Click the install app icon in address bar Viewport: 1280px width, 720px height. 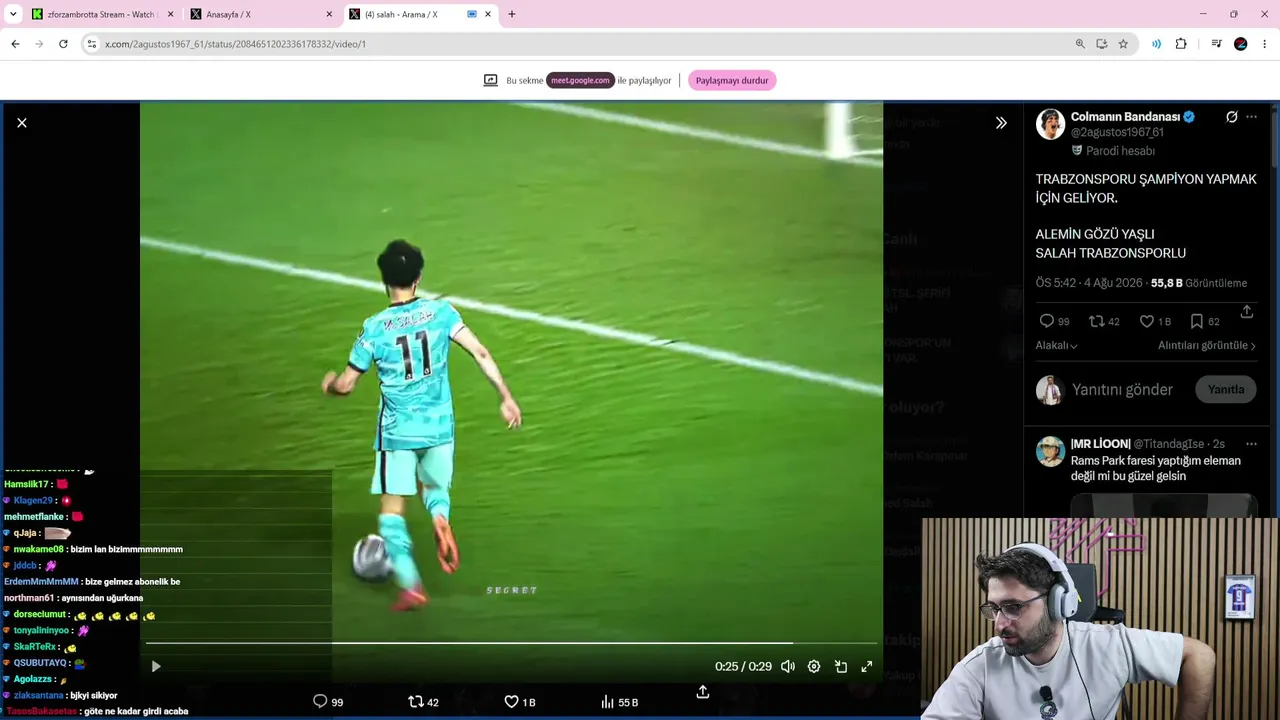[1101, 44]
